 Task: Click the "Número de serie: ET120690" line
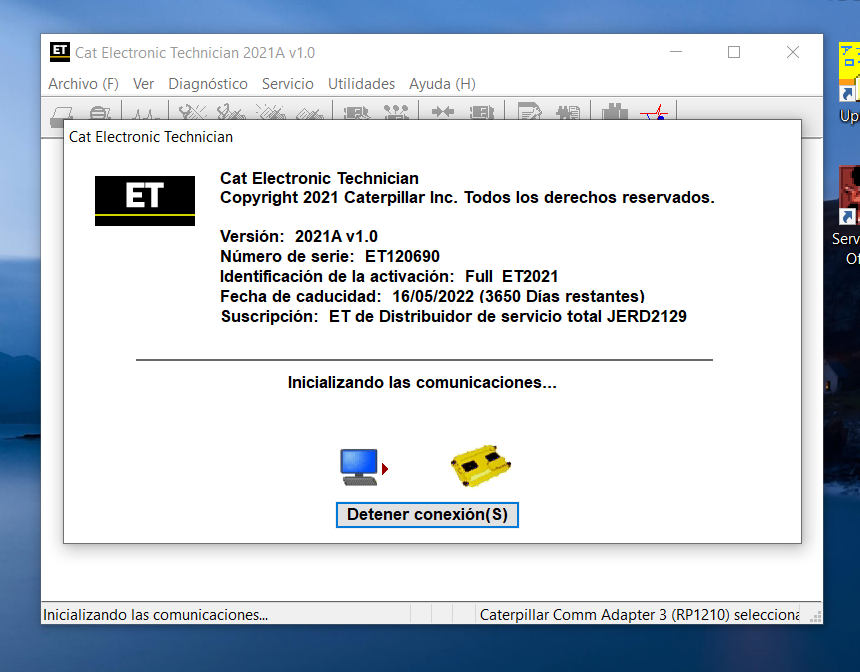pos(330,256)
